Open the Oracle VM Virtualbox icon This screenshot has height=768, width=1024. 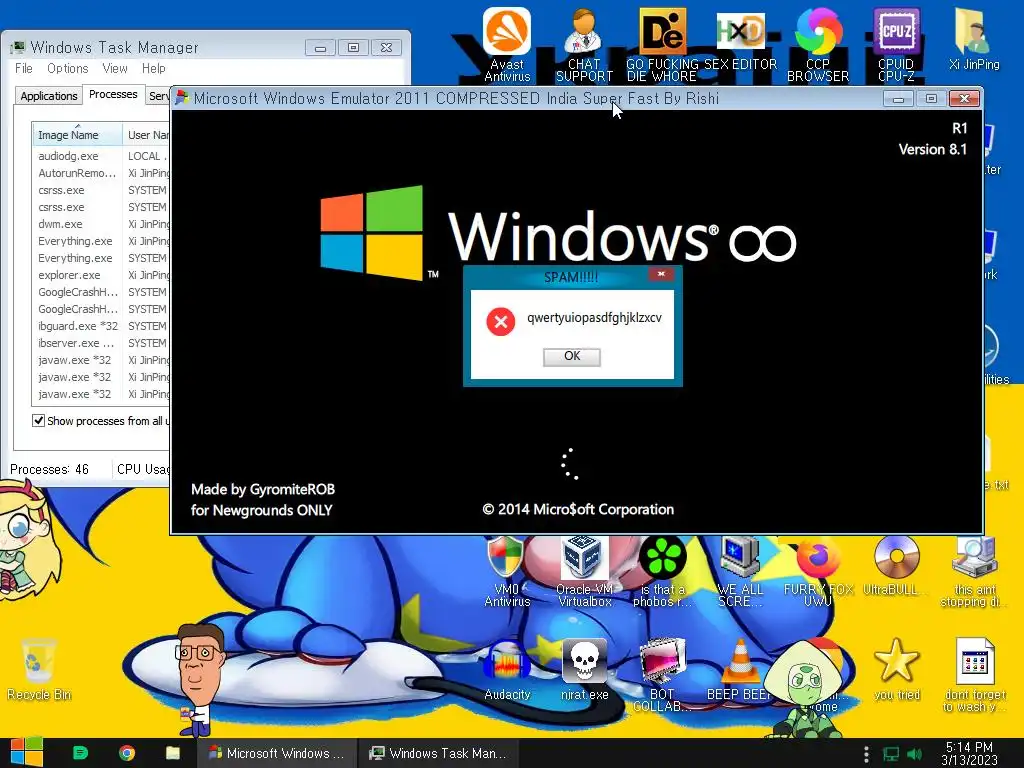(x=584, y=571)
